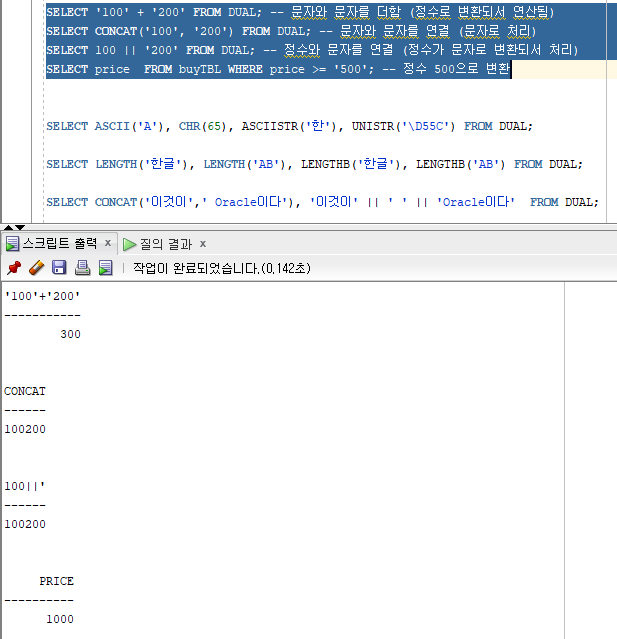Click the 100||' output column header

click(x=24, y=486)
